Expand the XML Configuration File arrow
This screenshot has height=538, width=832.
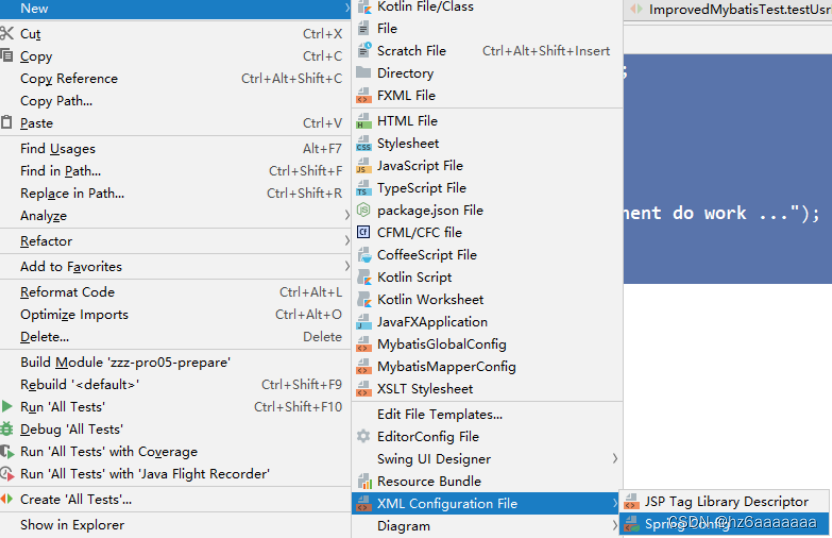[614, 504]
